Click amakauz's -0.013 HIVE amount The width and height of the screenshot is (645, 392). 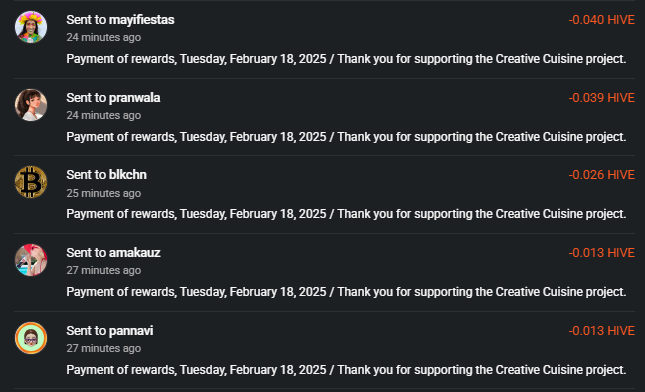[601, 253]
